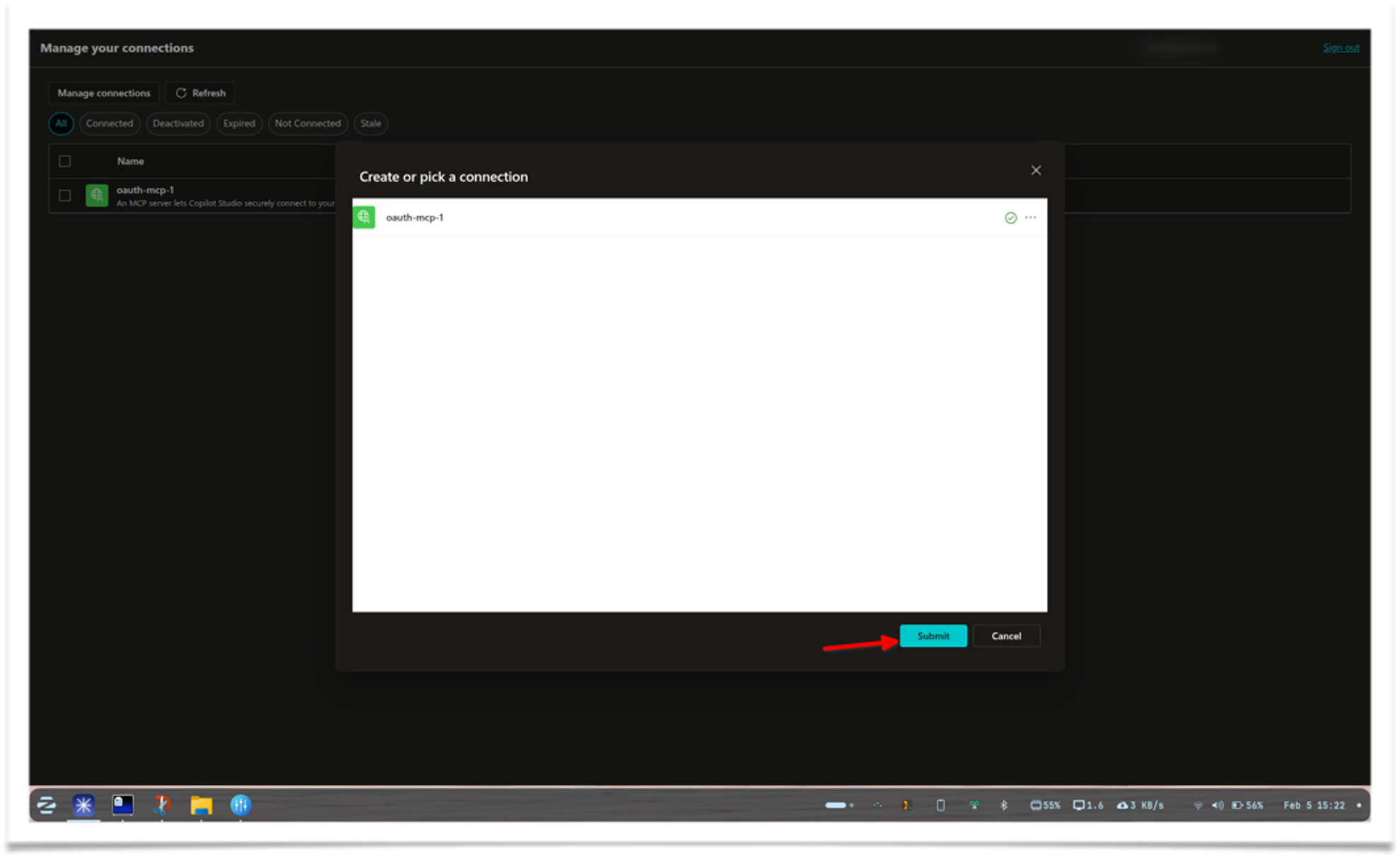Filter connections by Expired status
Viewport: 1400px width, 856px height.
(239, 123)
